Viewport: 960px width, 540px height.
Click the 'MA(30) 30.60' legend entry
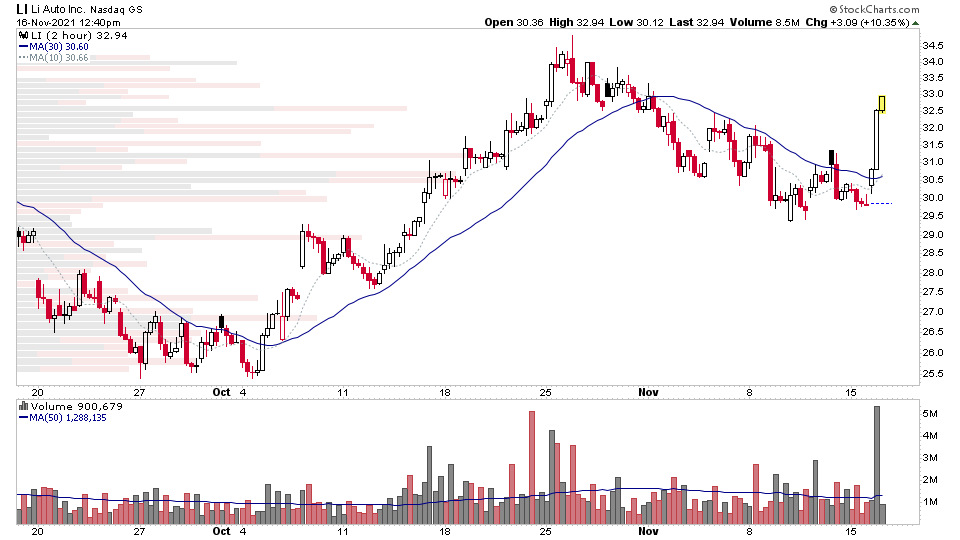59,47
